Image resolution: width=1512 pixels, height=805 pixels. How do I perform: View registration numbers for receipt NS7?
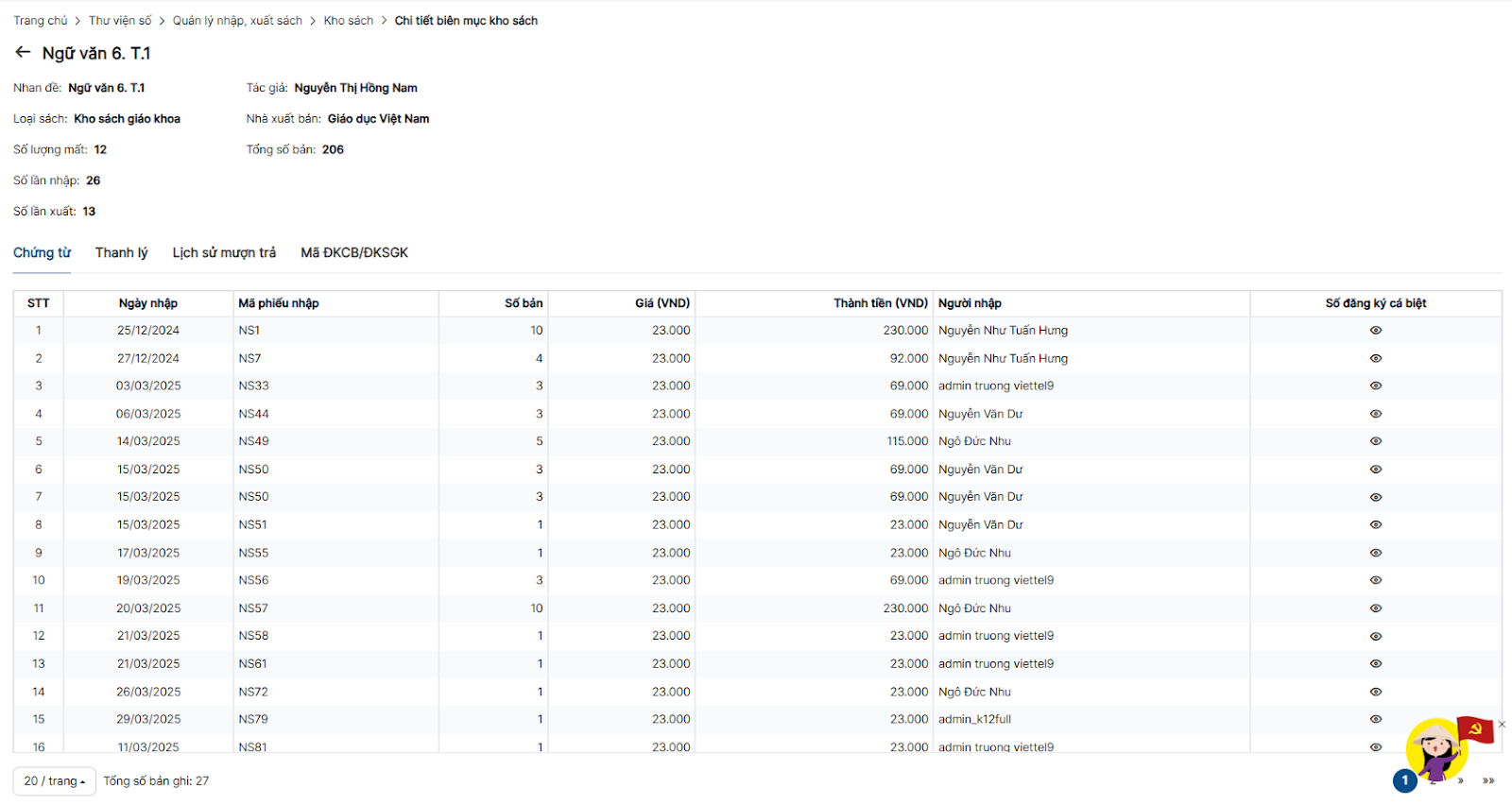point(1375,359)
